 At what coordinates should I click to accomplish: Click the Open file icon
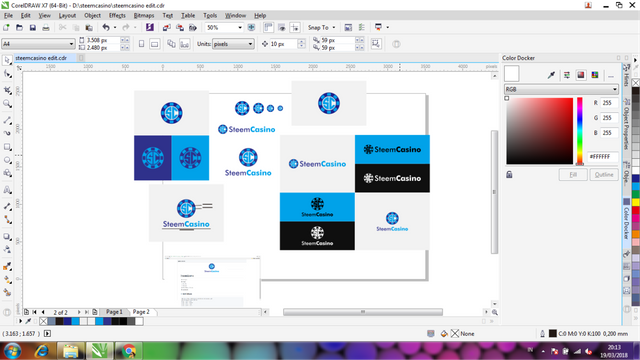(x=19, y=27)
